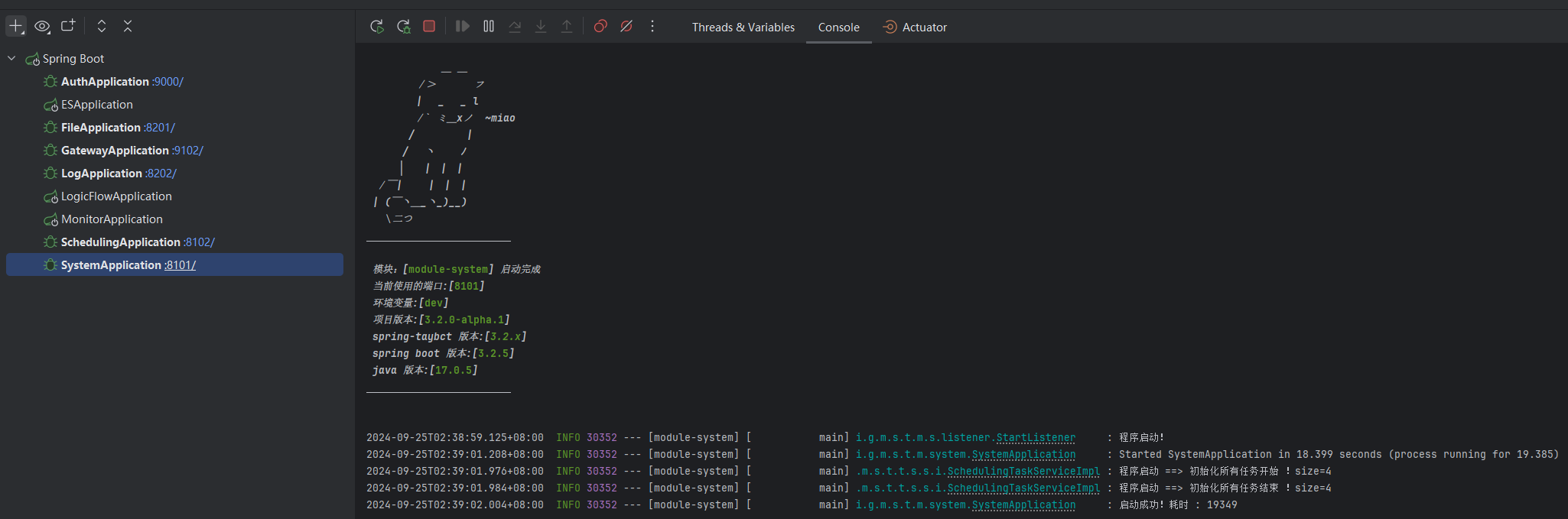Rerun the SystemApplication debug session
The height and width of the screenshot is (519, 1568).
[377, 27]
